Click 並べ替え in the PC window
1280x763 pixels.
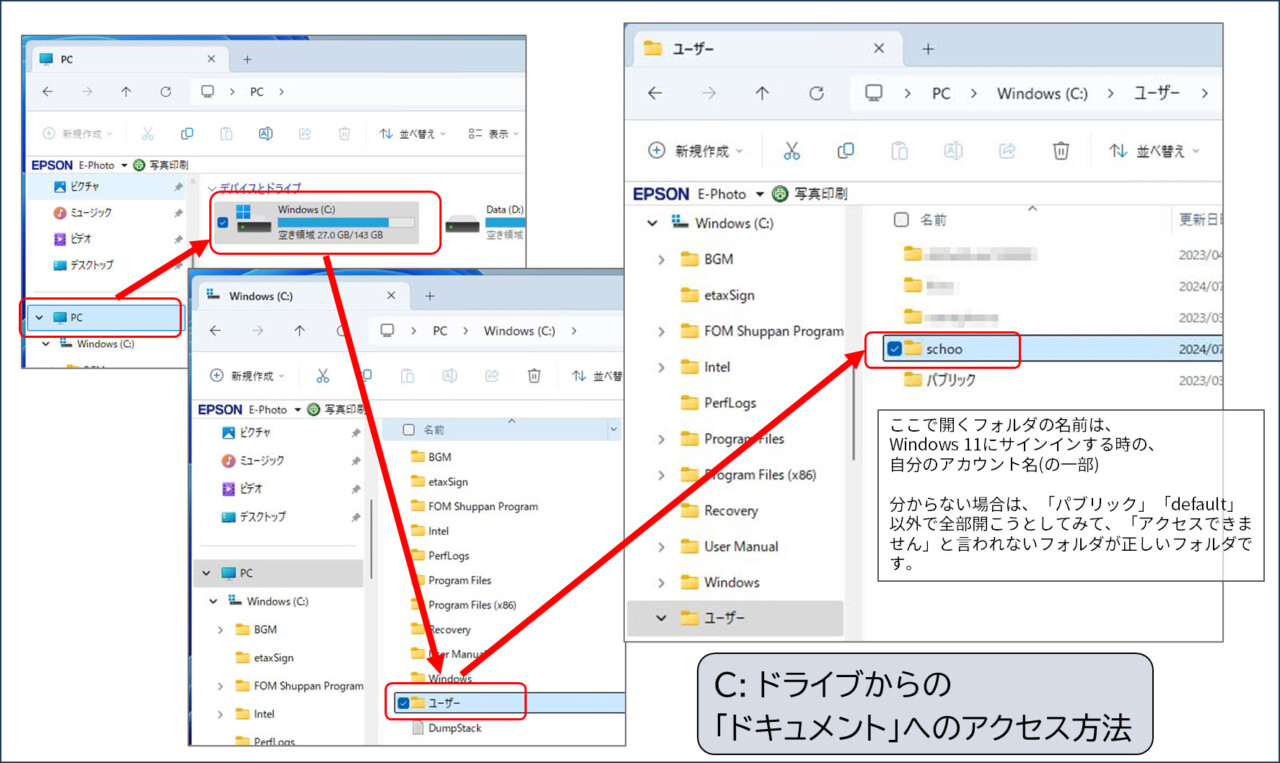[x=413, y=133]
